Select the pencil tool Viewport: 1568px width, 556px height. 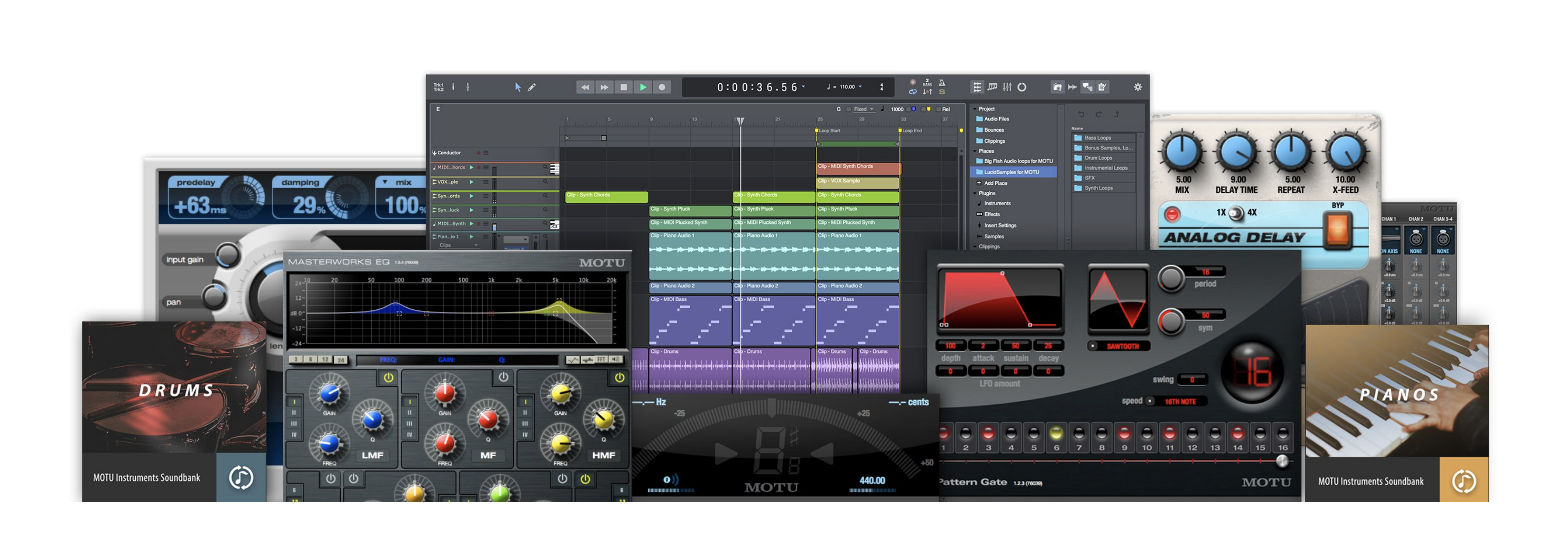click(x=531, y=87)
